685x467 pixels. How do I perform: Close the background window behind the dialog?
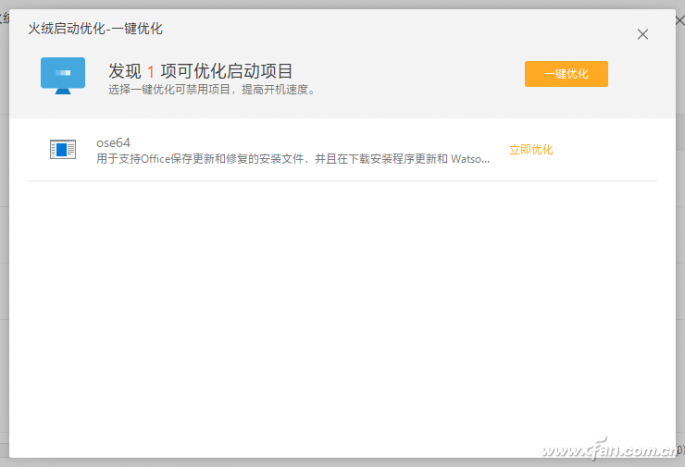click(x=680, y=20)
